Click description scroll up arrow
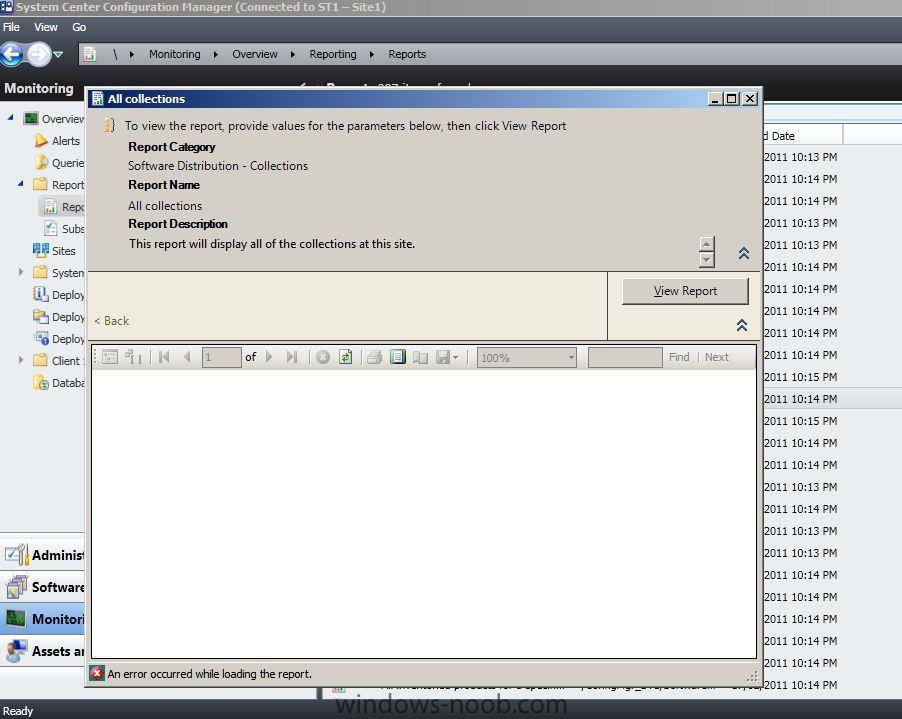 (x=706, y=244)
